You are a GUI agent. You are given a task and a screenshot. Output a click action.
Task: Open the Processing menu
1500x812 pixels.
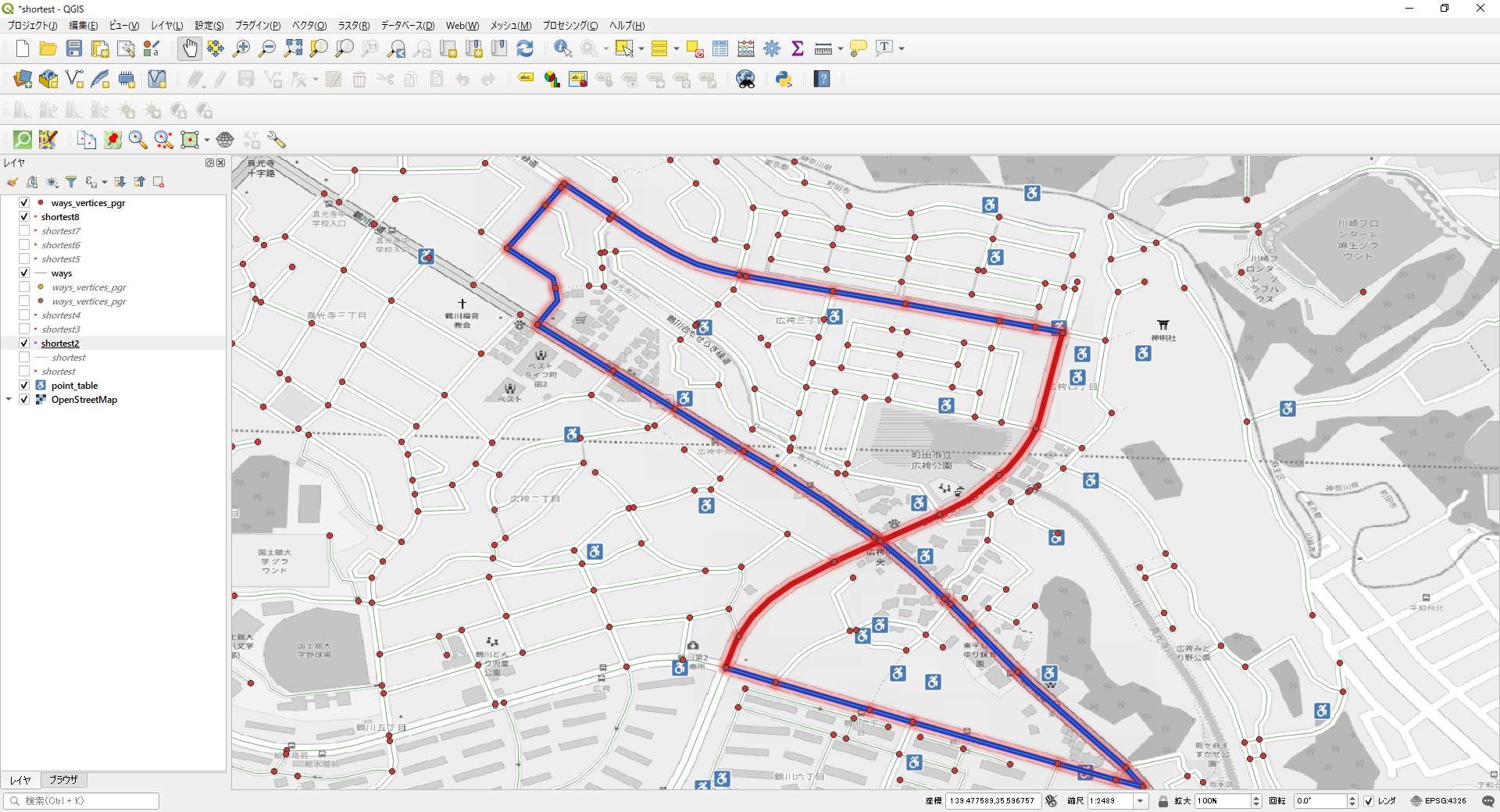(570, 26)
